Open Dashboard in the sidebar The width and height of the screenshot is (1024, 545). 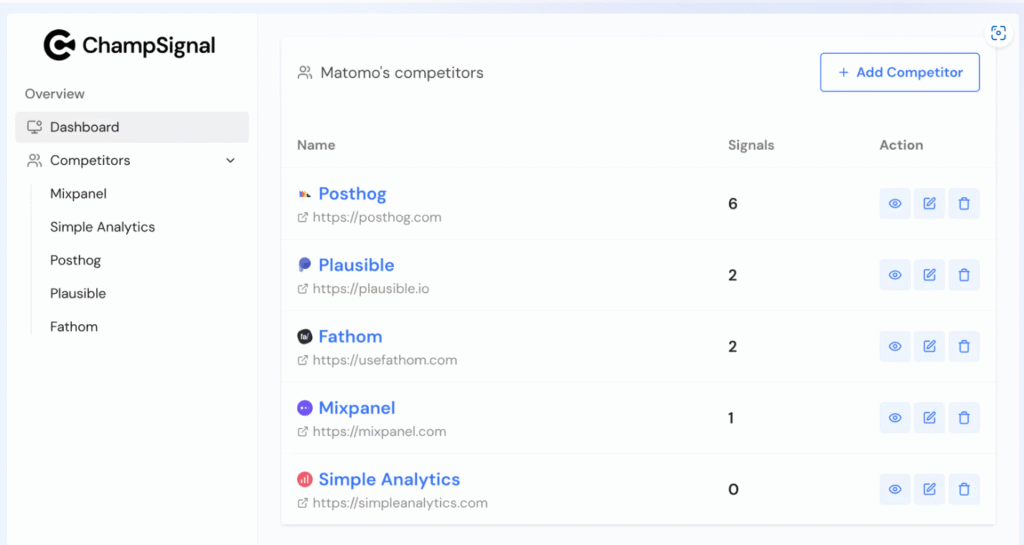point(132,127)
